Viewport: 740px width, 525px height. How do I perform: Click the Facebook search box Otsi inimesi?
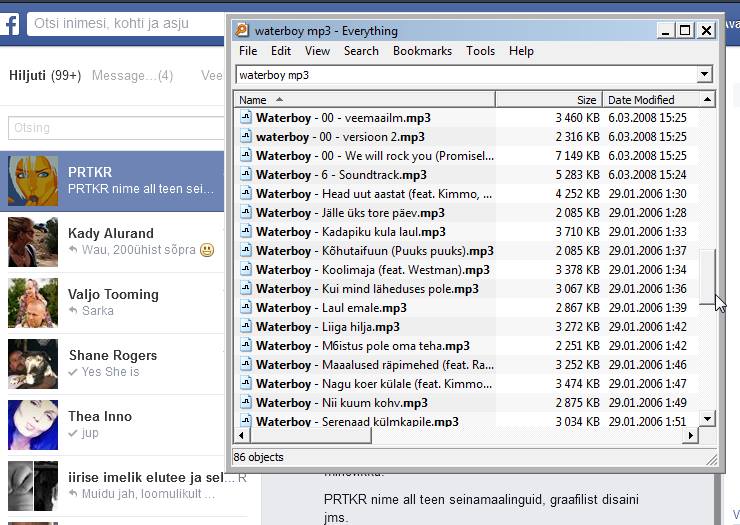coord(126,24)
